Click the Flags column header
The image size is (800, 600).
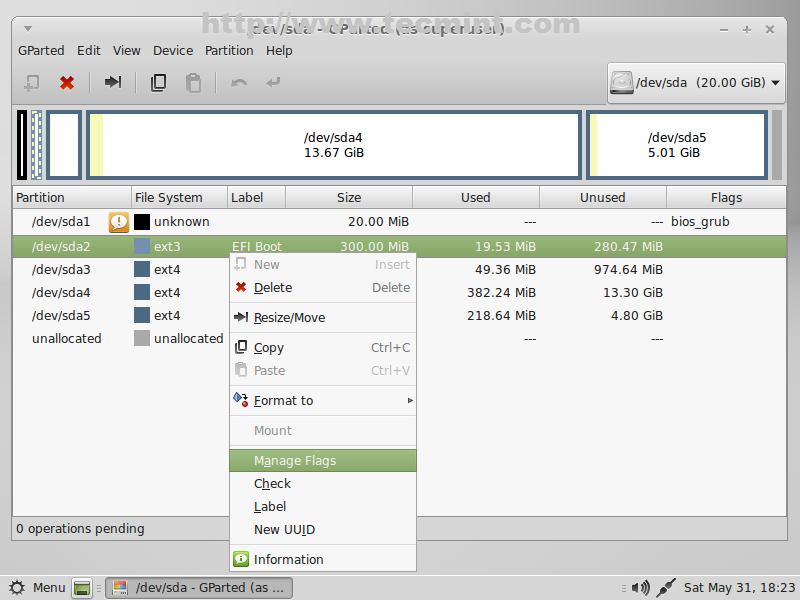pos(727,197)
